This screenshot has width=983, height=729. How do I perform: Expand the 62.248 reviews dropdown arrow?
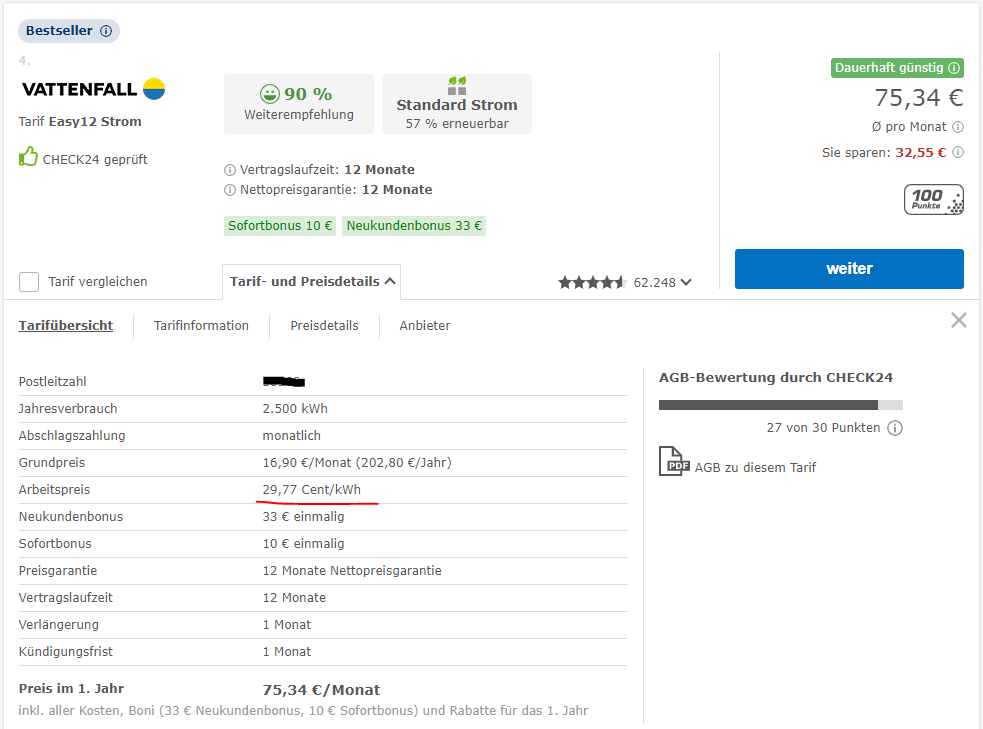pyautogui.click(x=686, y=282)
